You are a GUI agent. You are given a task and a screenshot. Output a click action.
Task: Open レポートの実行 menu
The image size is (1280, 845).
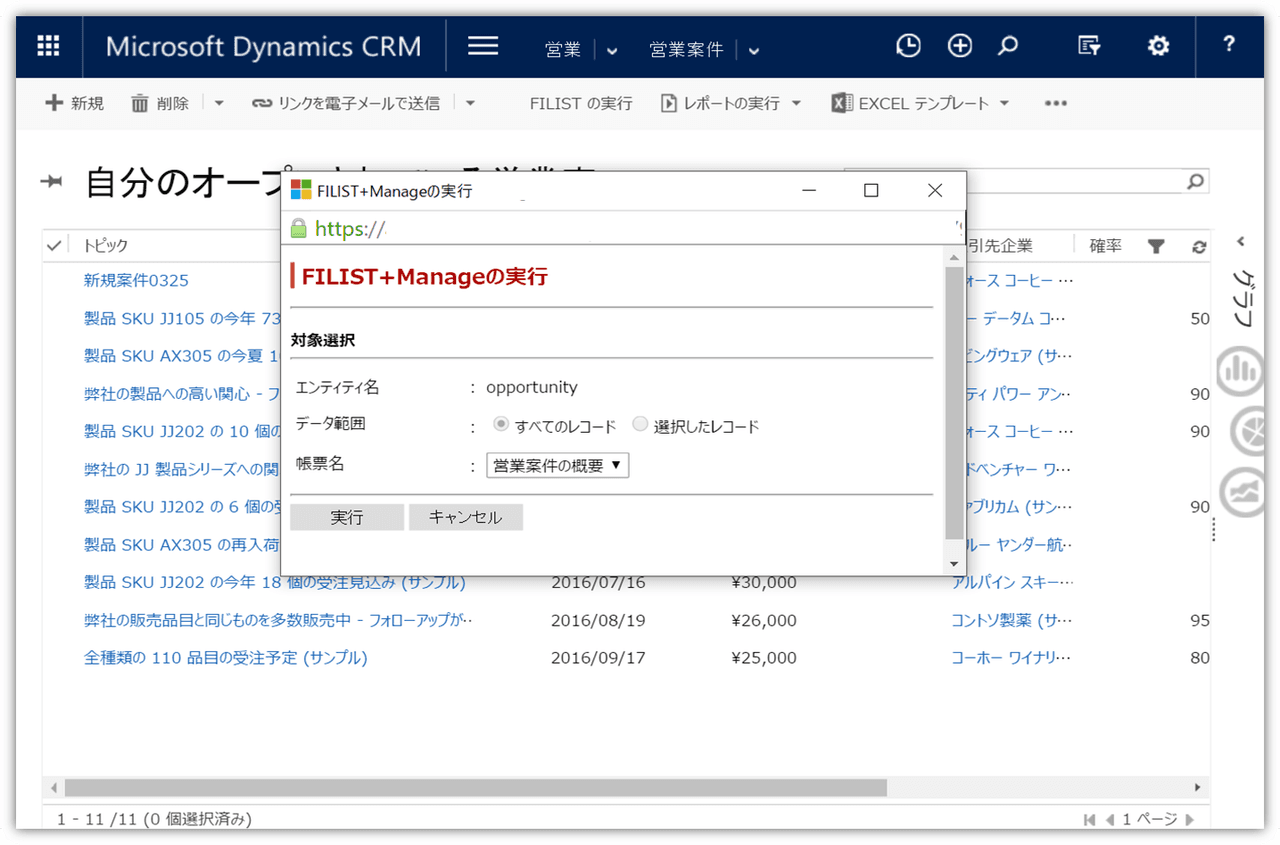coord(731,103)
